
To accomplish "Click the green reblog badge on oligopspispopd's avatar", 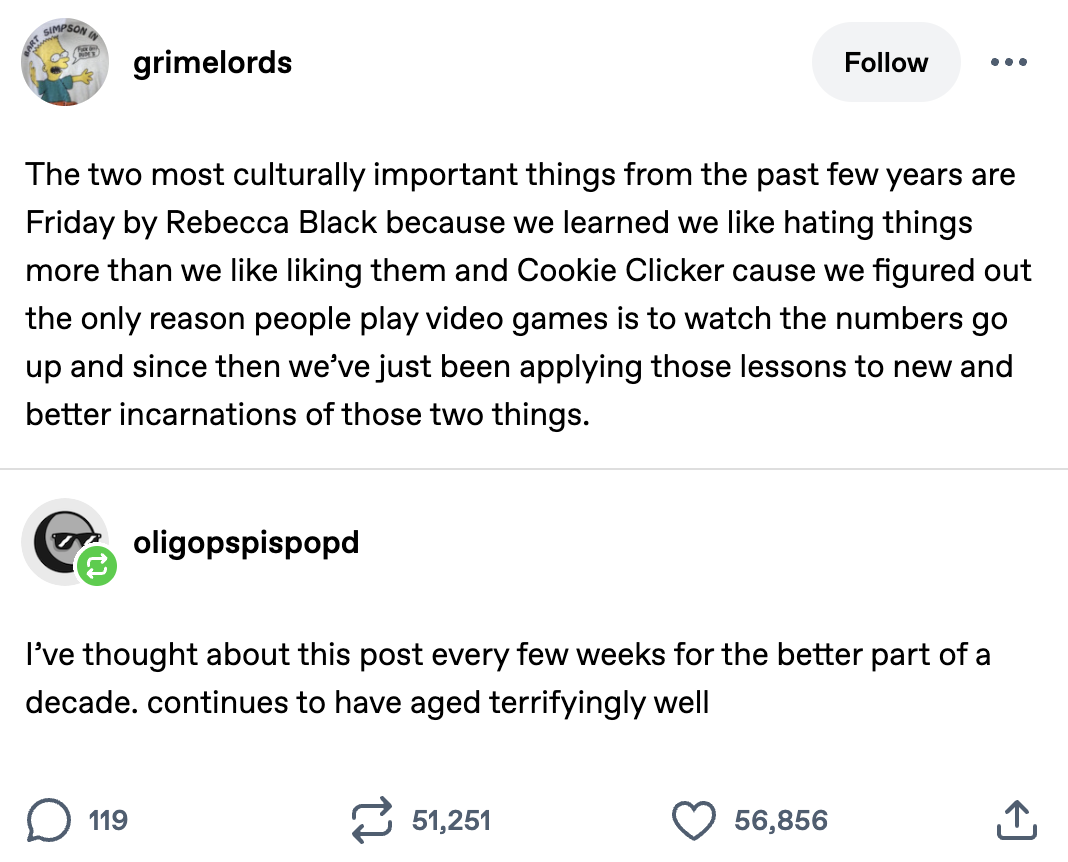I will (99, 568).
